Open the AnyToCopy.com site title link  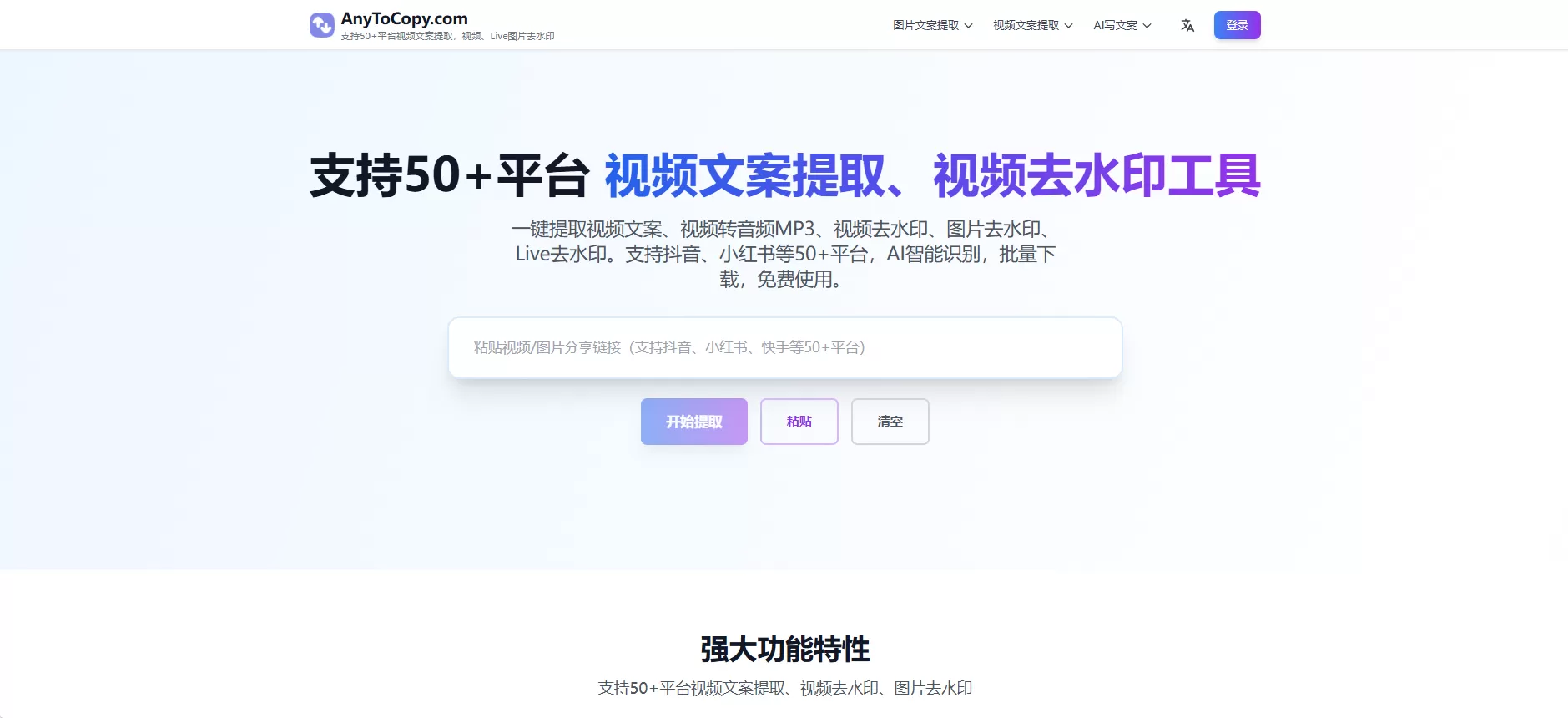click(404, 18)
